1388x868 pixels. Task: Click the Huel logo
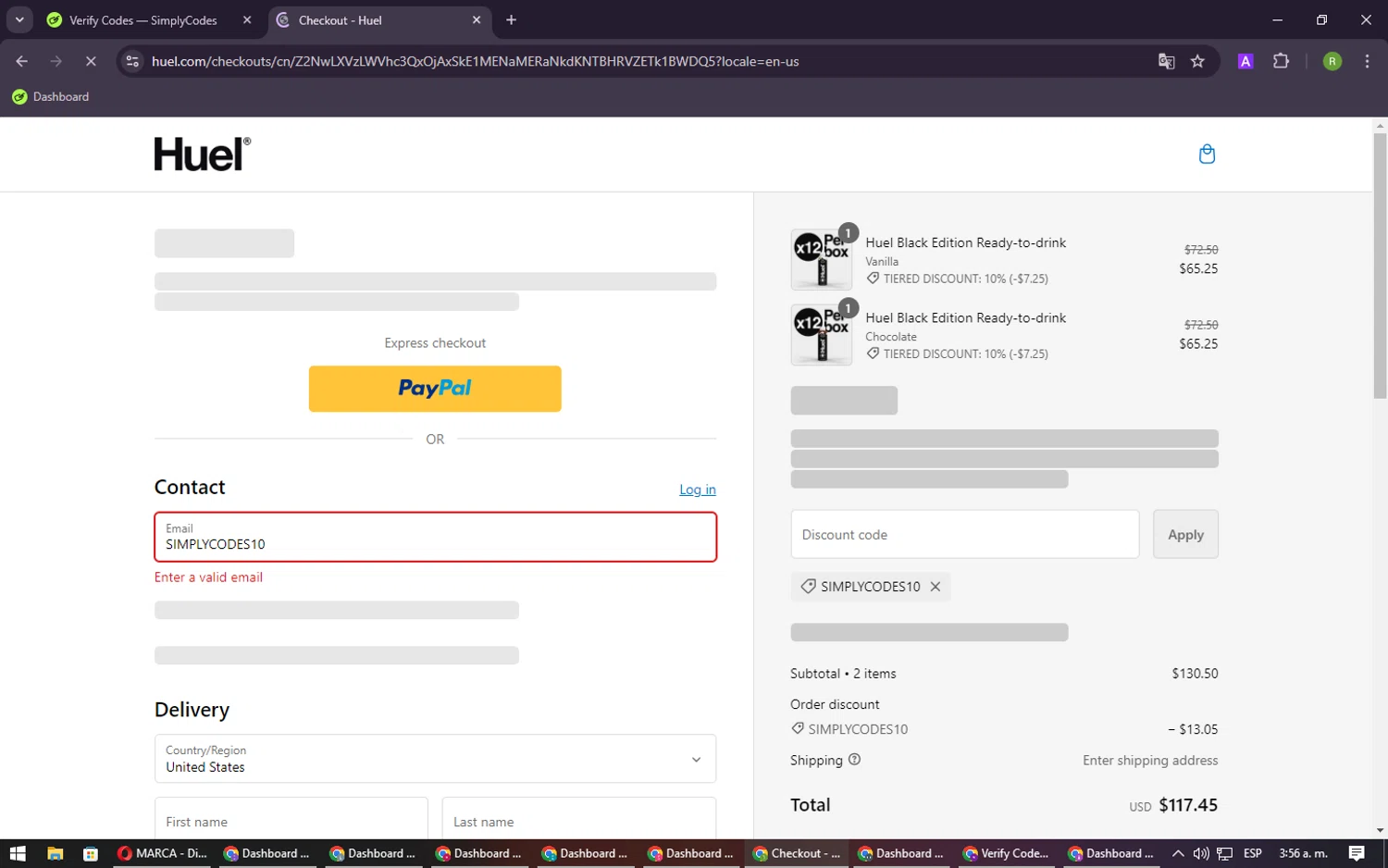click(202, 155)
